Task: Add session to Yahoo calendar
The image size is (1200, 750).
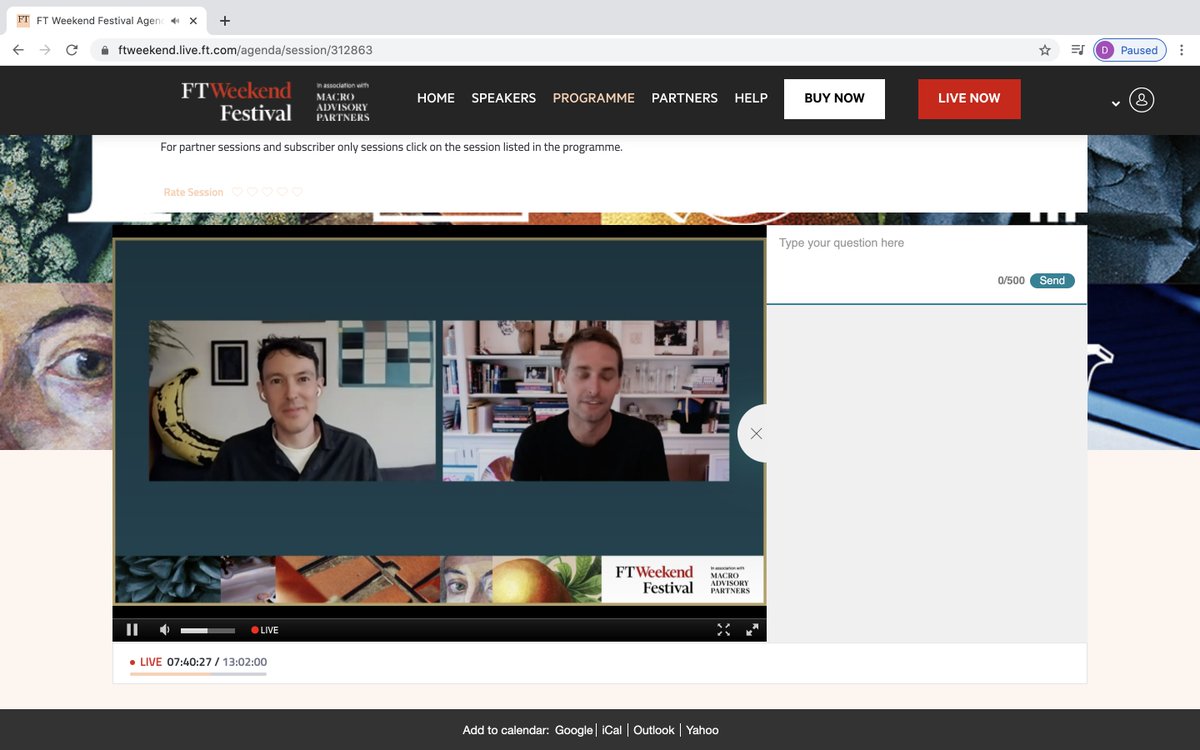Action: click(x=702, y=730)
